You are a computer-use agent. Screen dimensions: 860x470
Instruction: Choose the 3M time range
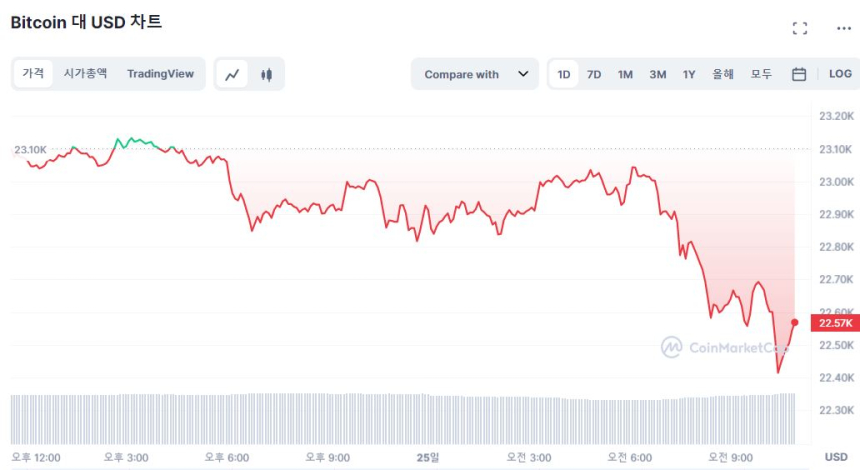(657, 74)
